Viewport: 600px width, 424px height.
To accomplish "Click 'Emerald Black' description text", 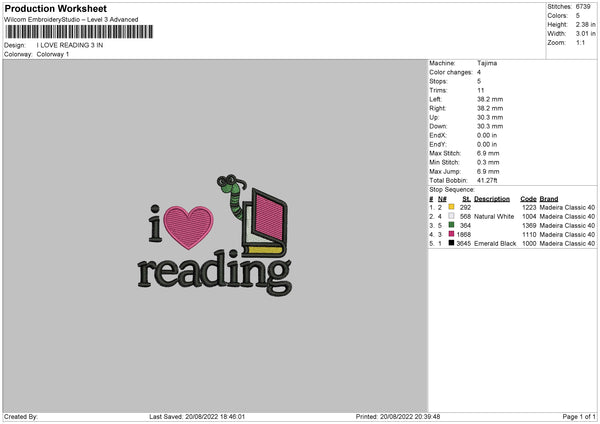I will point(495,243).
